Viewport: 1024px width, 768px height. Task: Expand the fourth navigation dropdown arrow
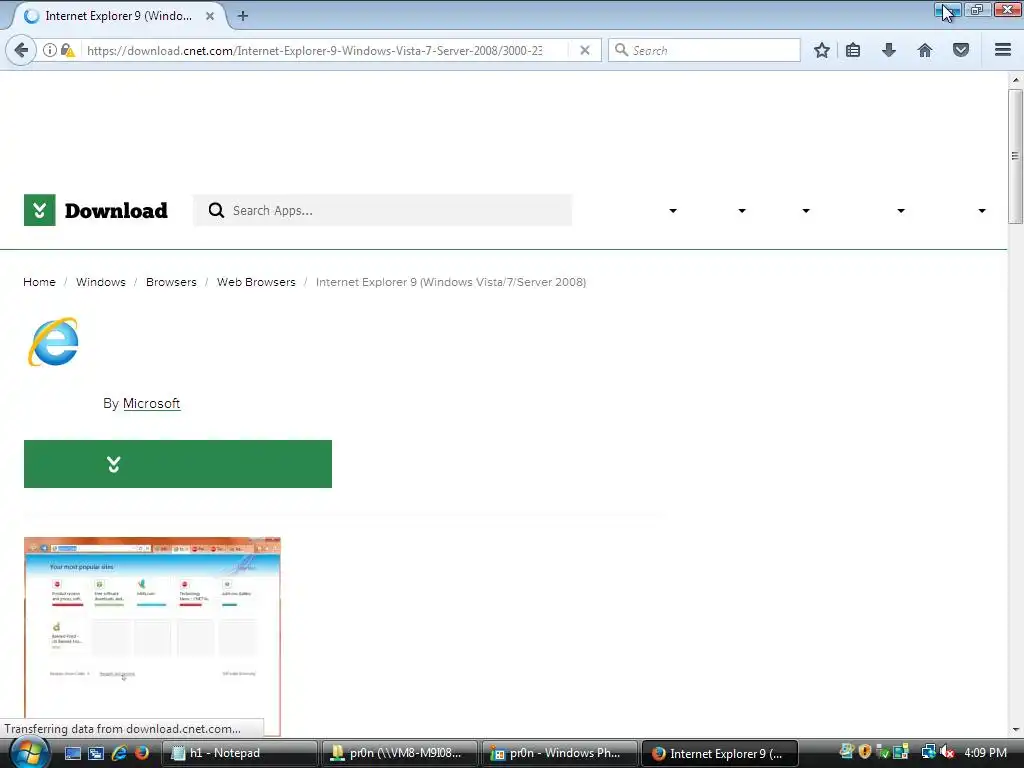click(901, 211)
